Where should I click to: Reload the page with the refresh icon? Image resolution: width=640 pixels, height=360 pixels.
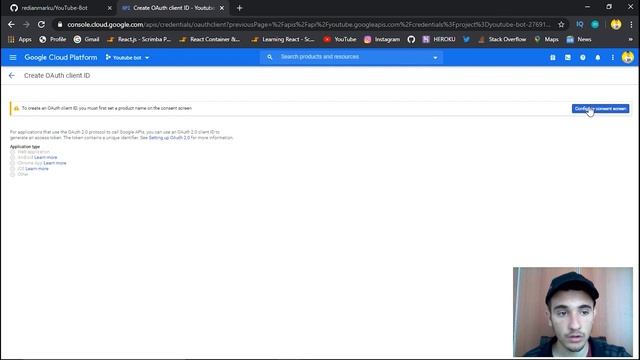click(x=41, y=24)
